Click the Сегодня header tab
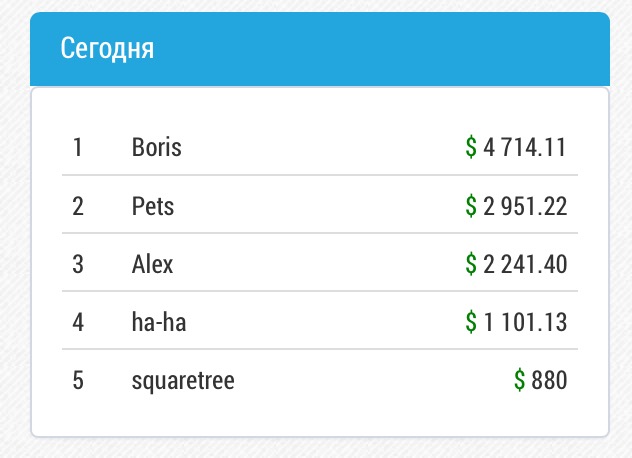The image size is (632, 458). [320, 49]
